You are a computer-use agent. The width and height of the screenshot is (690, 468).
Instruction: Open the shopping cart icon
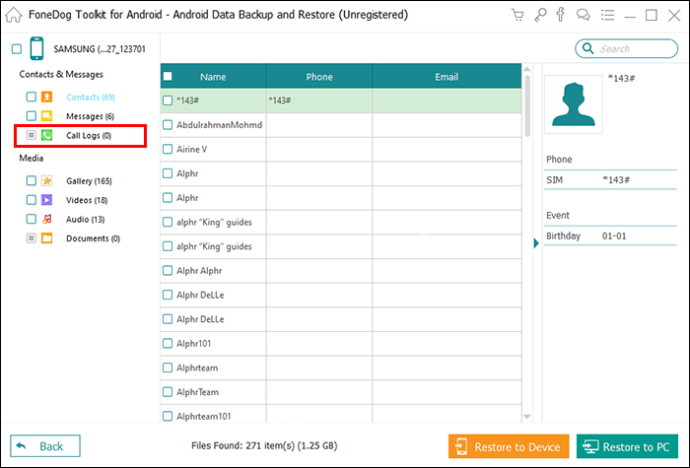point(518,15)
